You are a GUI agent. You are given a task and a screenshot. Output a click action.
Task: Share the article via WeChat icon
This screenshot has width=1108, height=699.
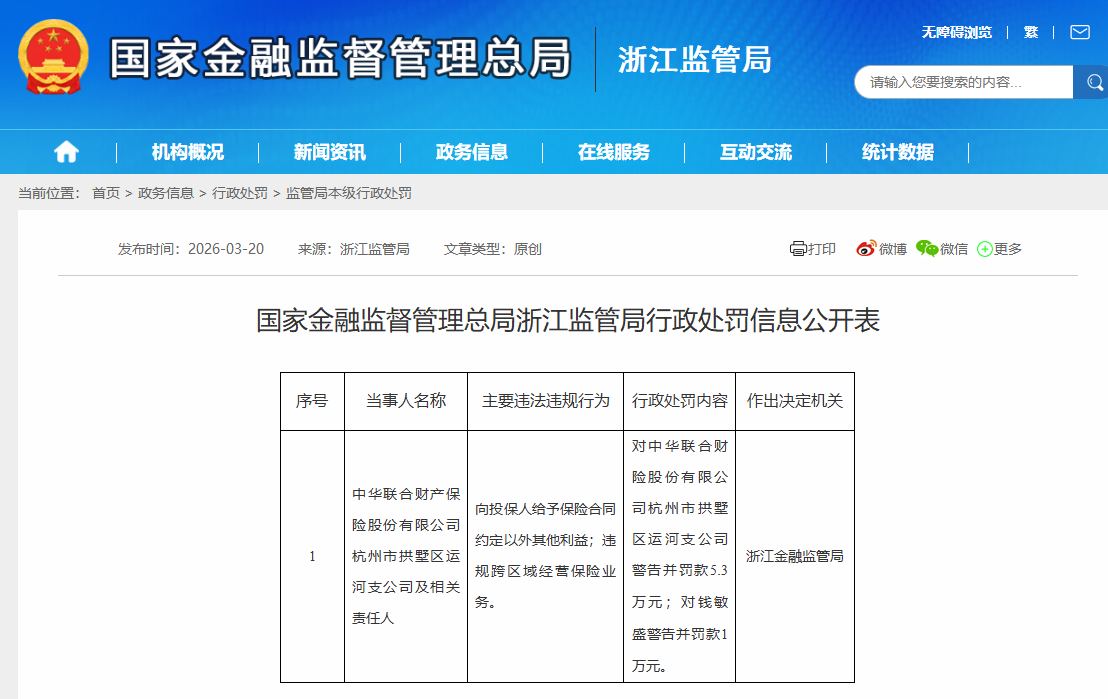coord(927,249)
